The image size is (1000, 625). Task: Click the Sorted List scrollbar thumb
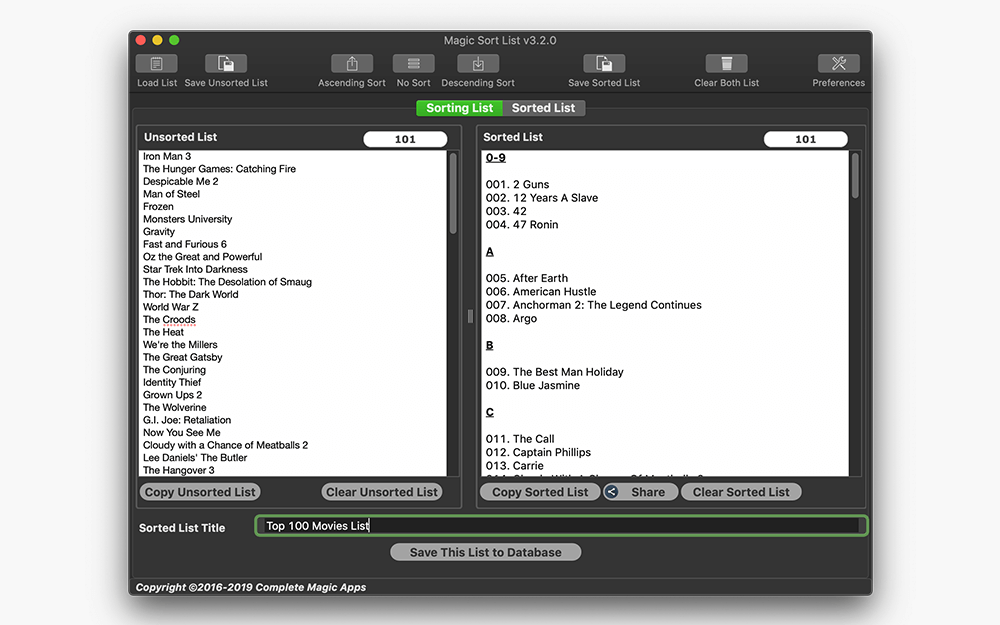[855, 175]
